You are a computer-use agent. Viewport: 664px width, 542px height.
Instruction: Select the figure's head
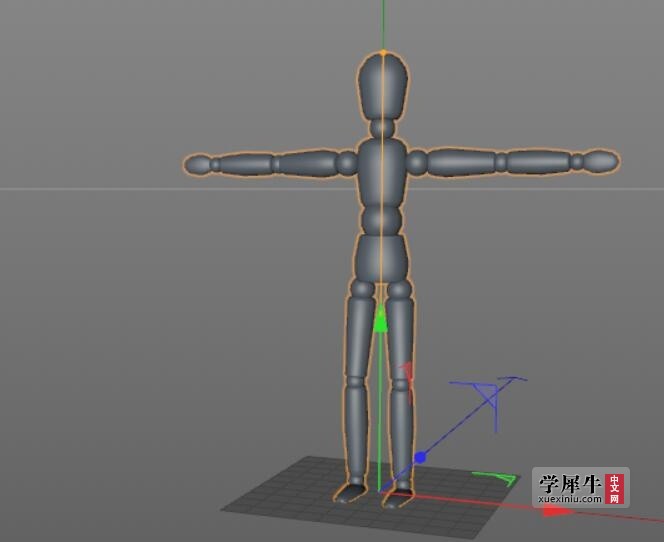383,86
